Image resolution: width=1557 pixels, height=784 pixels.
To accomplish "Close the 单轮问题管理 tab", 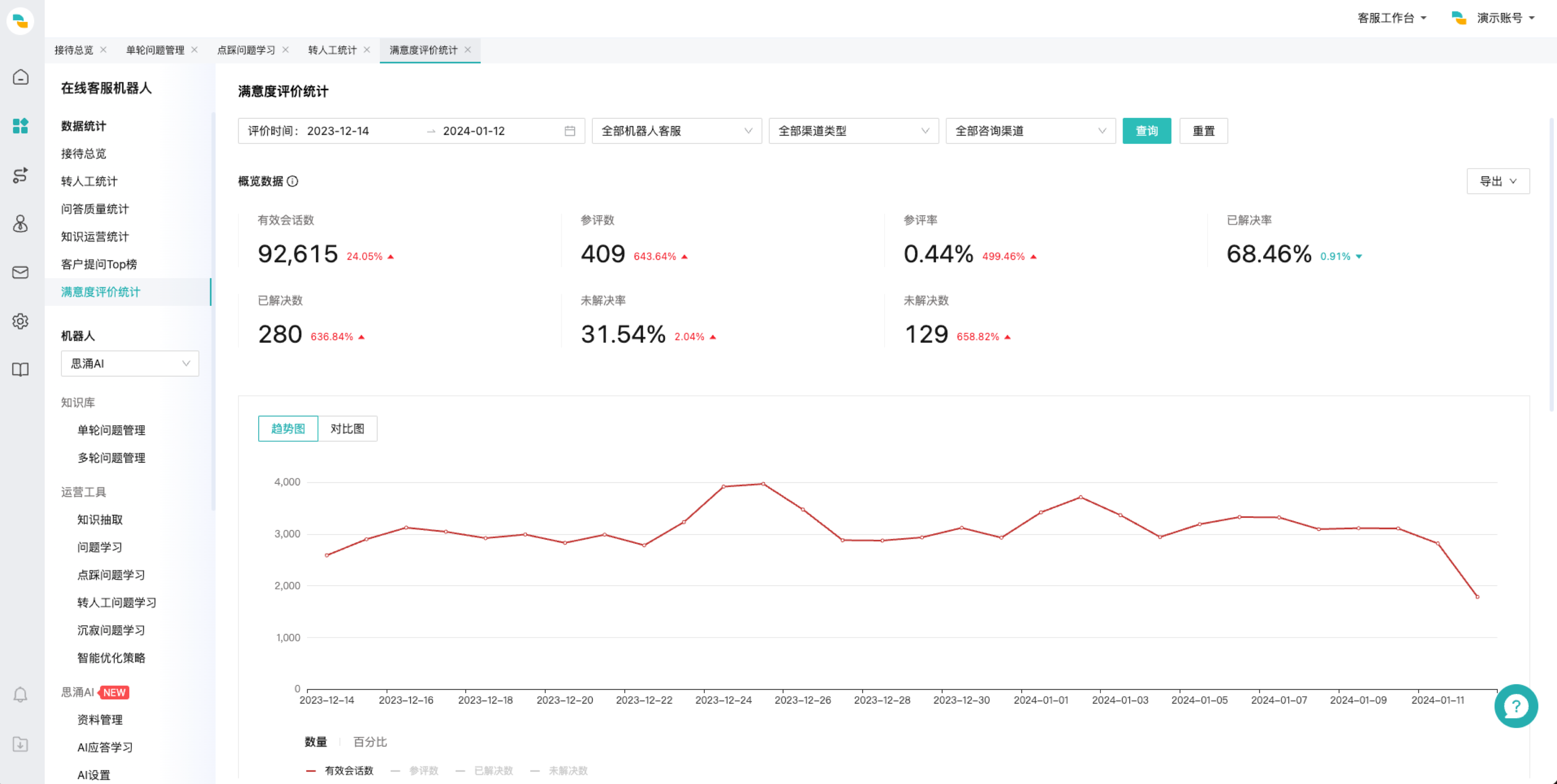I will tap(195, 49).
